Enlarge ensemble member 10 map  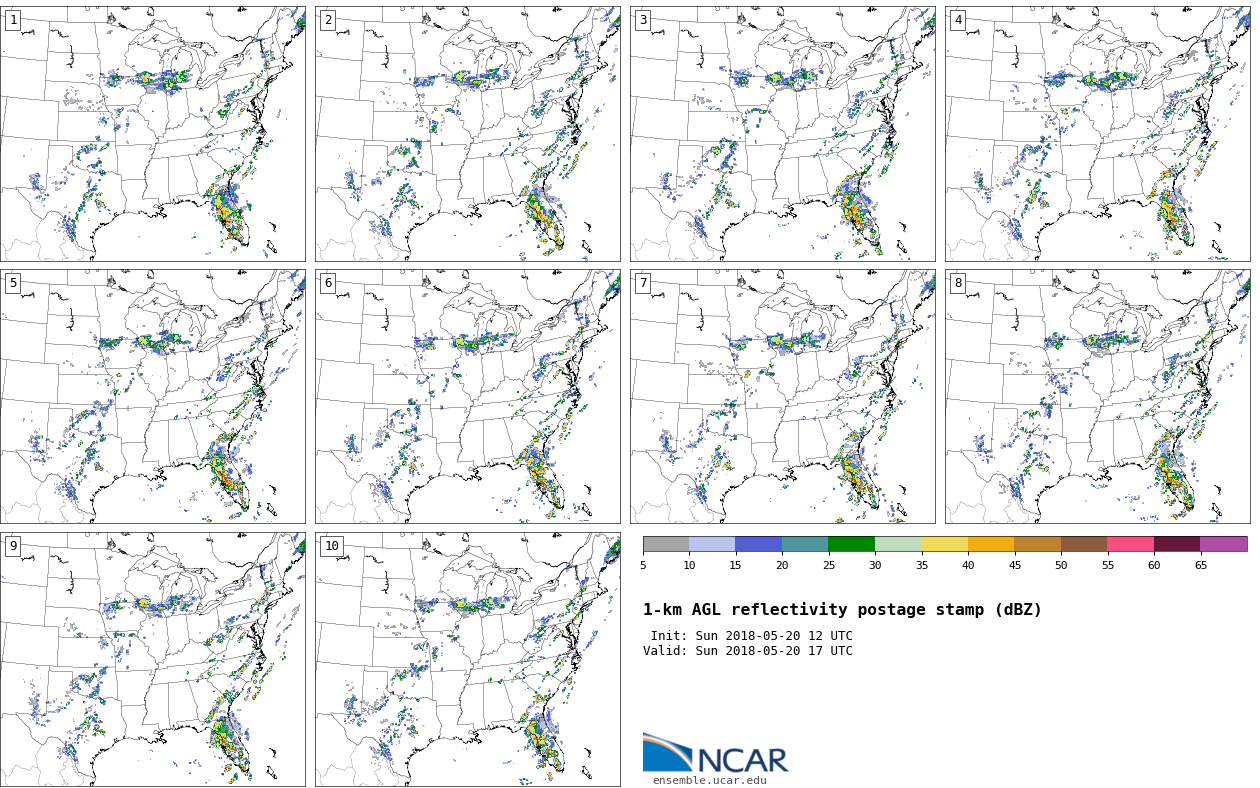click(x=467, y=659)
